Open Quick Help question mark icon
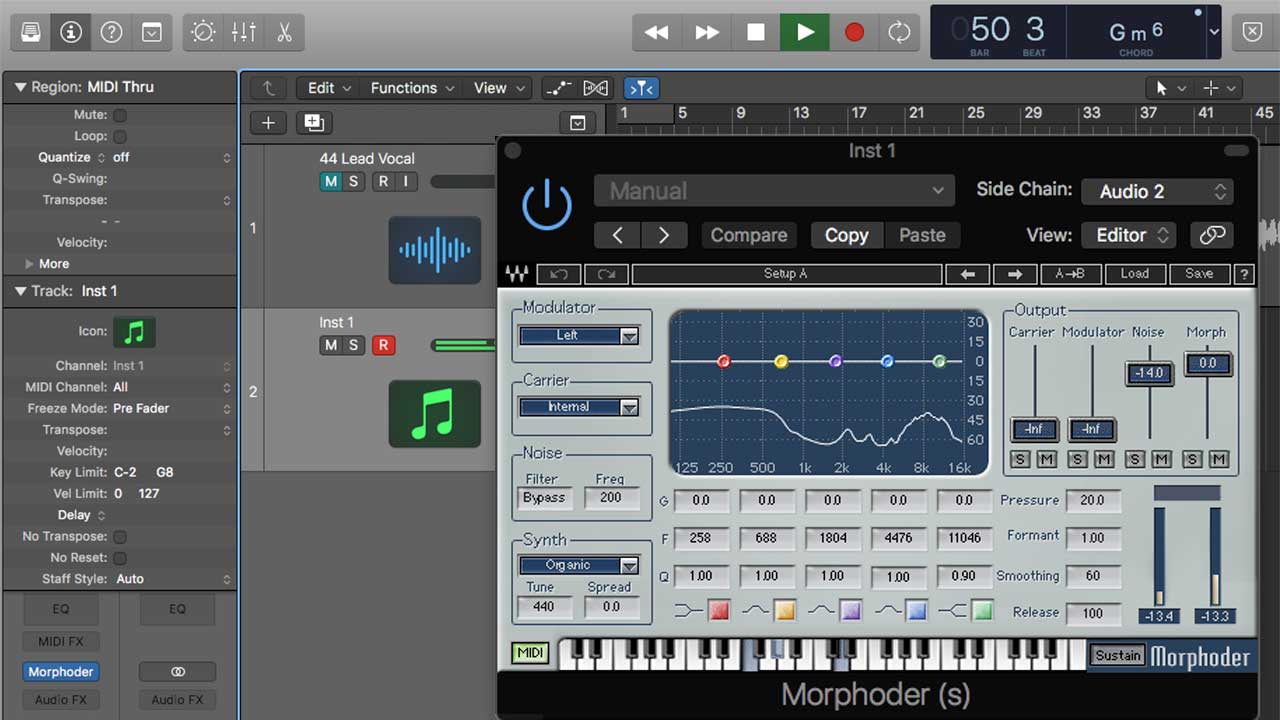 tap(110, 31)
